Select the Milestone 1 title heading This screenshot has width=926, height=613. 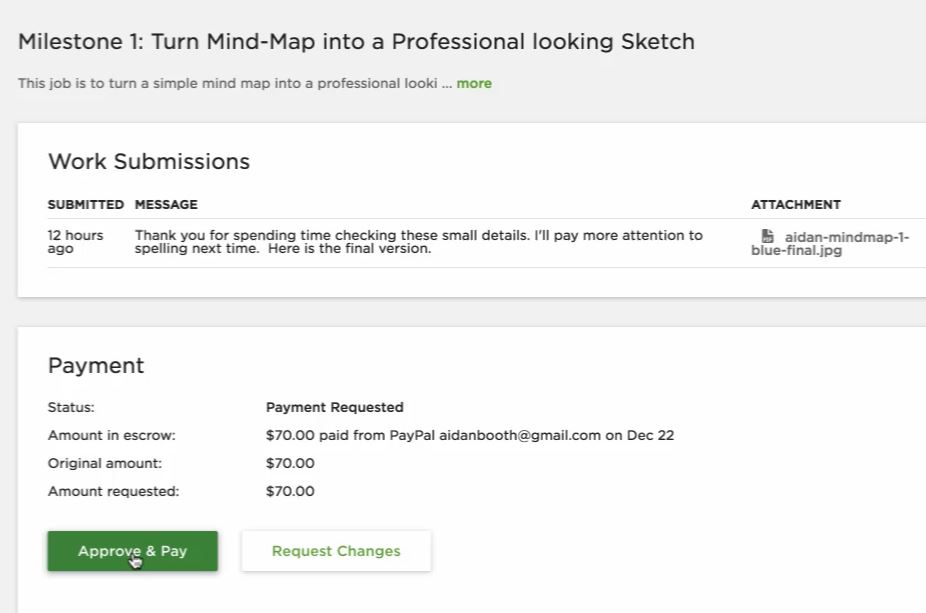(x=356, y=41)
